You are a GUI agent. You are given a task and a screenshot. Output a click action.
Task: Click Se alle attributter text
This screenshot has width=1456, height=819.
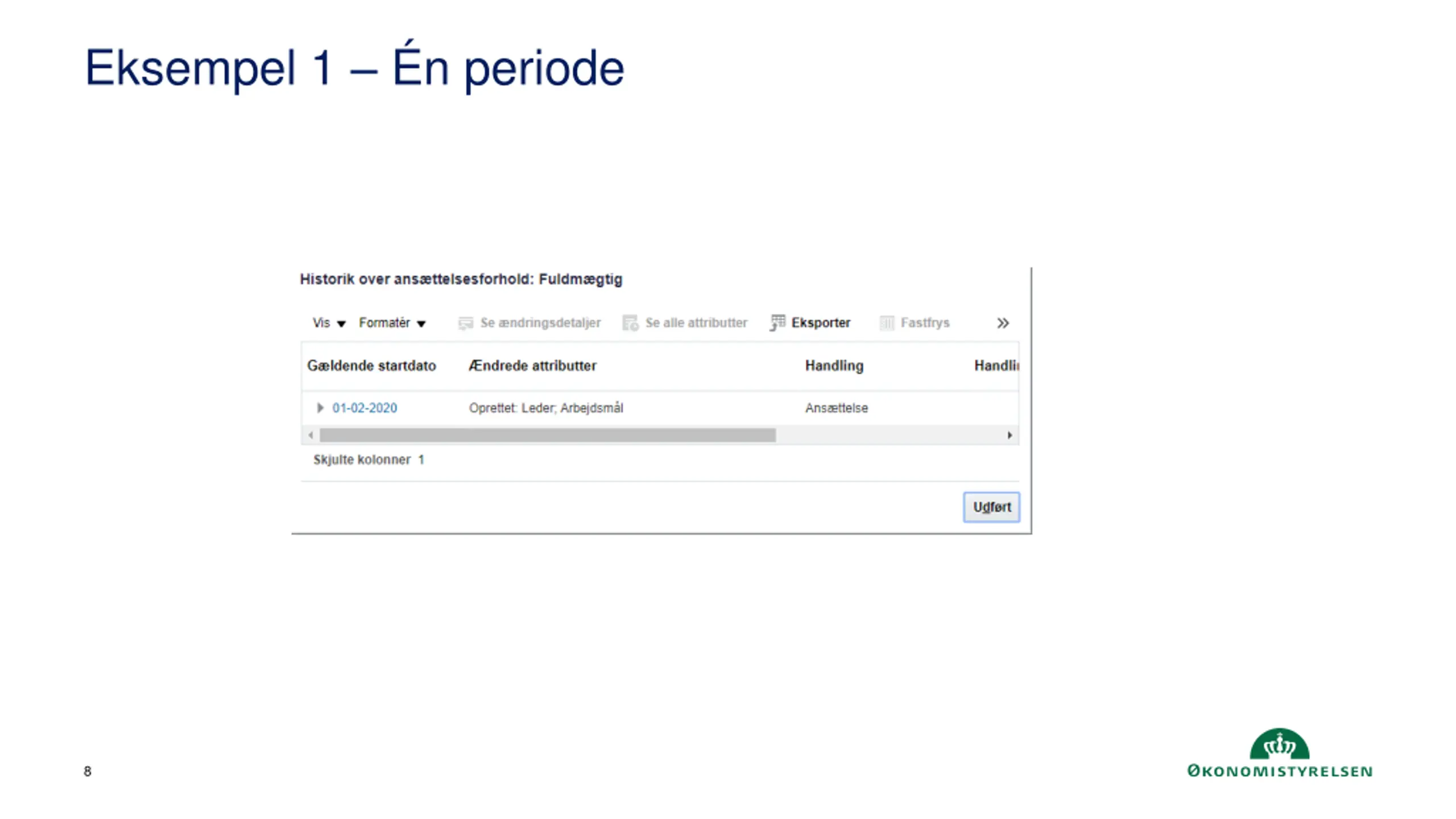click(696, 323)
